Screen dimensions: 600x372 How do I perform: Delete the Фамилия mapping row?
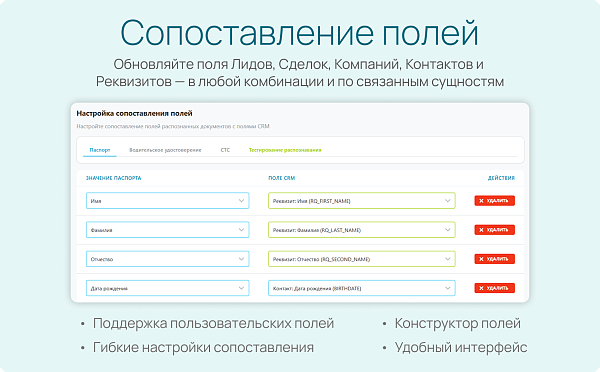click(494, 230)
